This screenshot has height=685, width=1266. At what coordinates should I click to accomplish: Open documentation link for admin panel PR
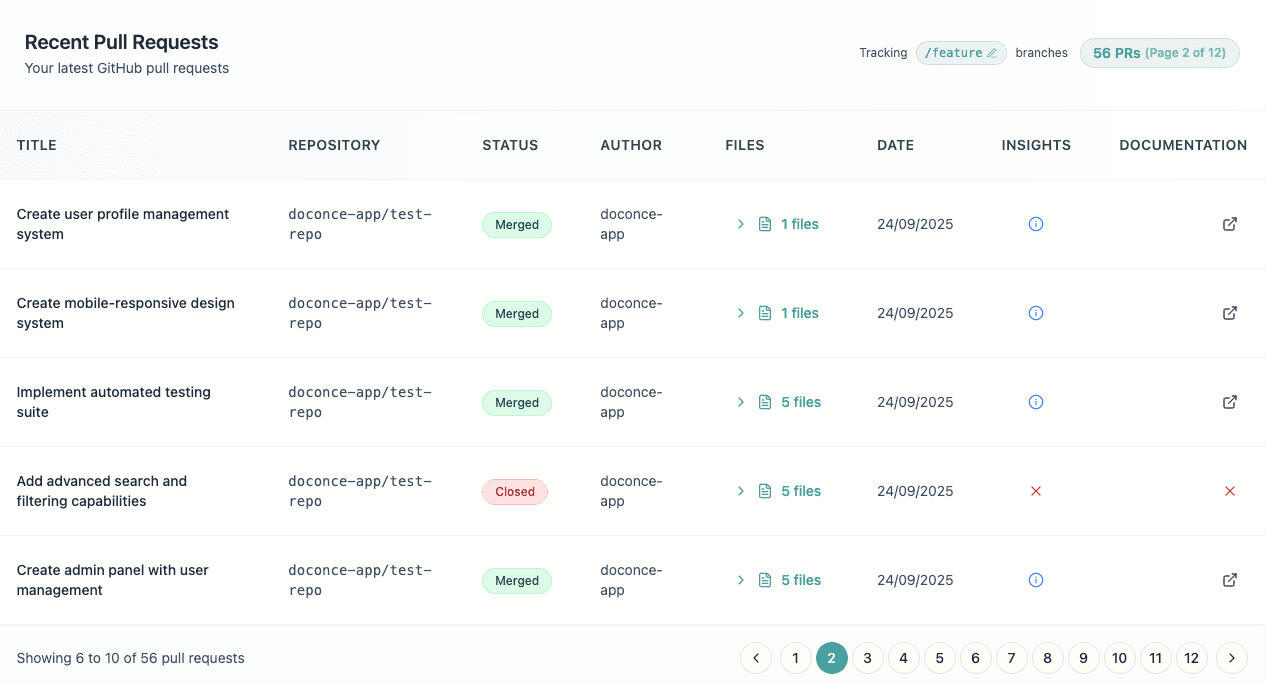click(1229, 580)
